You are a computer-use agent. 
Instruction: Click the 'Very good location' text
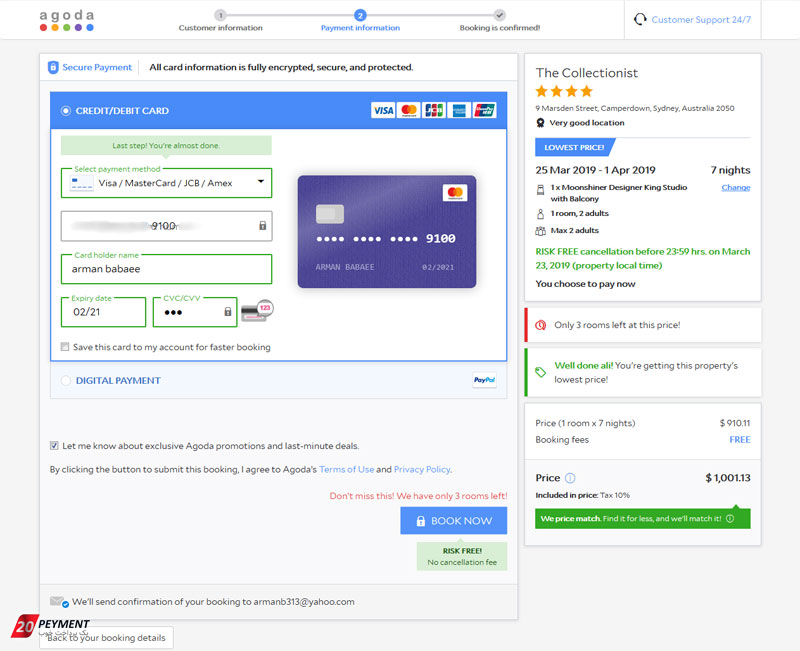(x=587, y=123)
